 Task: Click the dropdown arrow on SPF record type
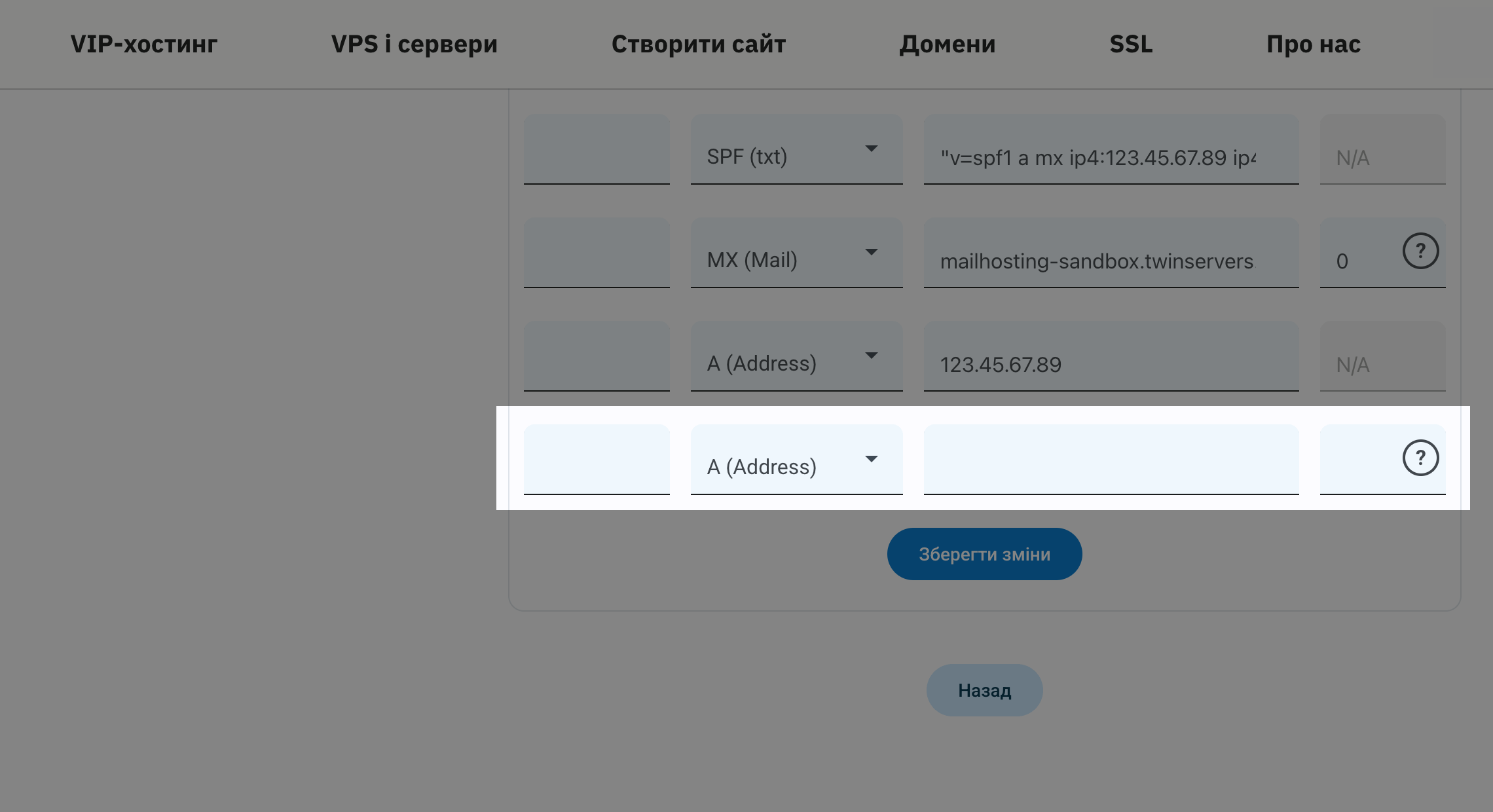pyautogui.click(x=872, y=149)
